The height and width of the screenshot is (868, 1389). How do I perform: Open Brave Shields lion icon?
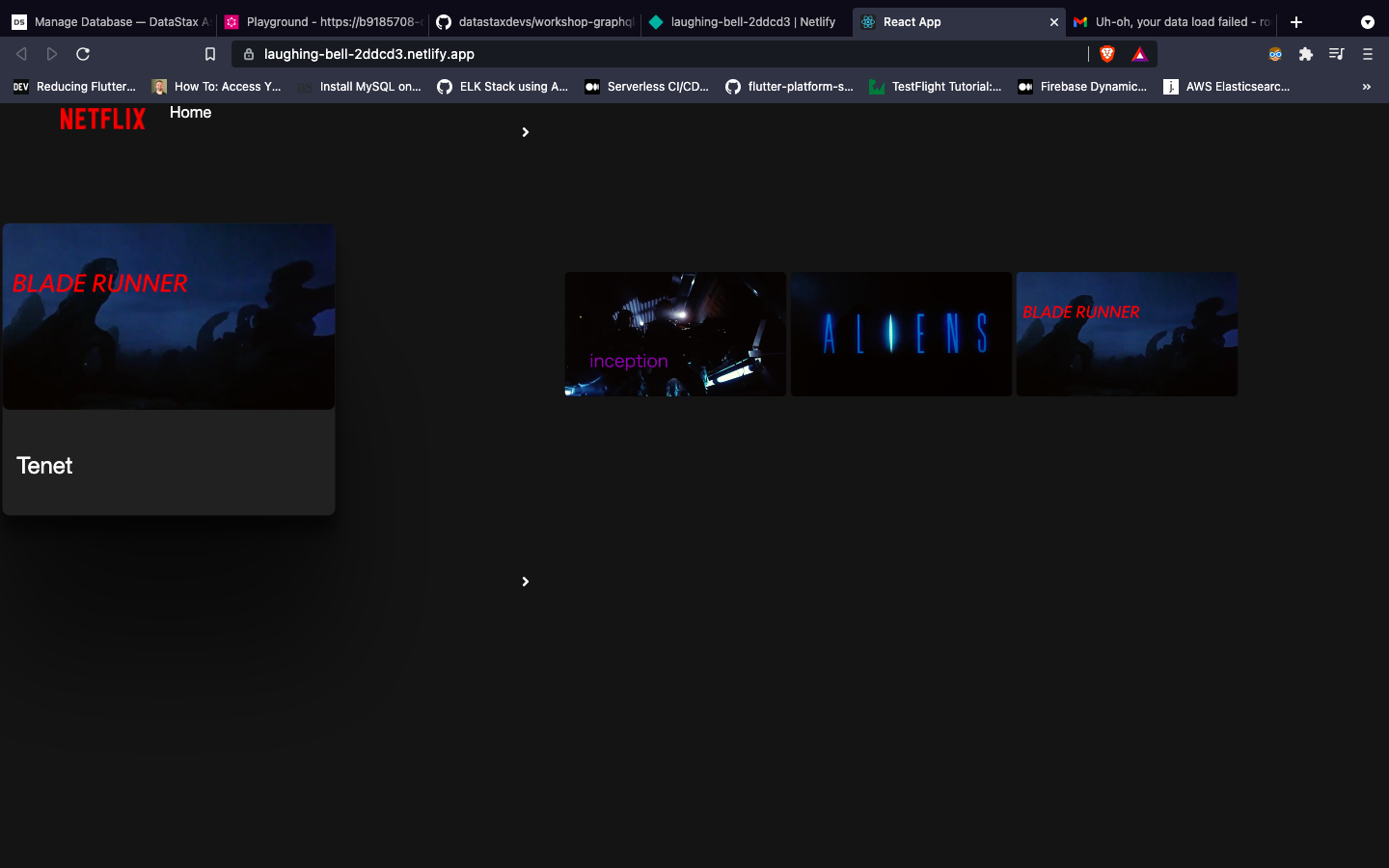1106,54
